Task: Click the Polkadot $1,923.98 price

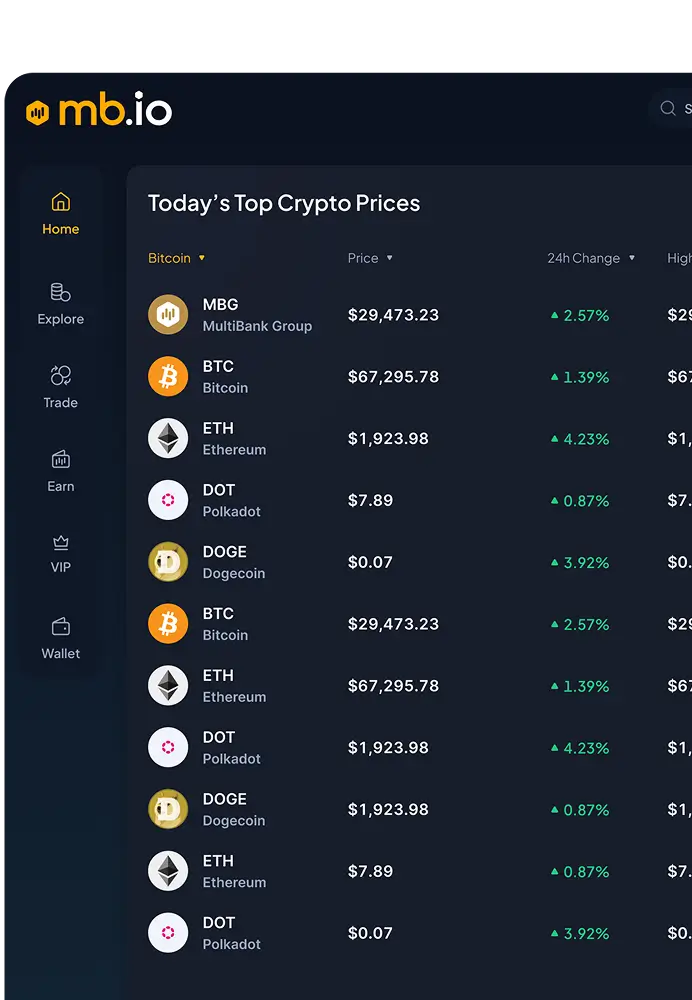Action: tap(388, 747)
